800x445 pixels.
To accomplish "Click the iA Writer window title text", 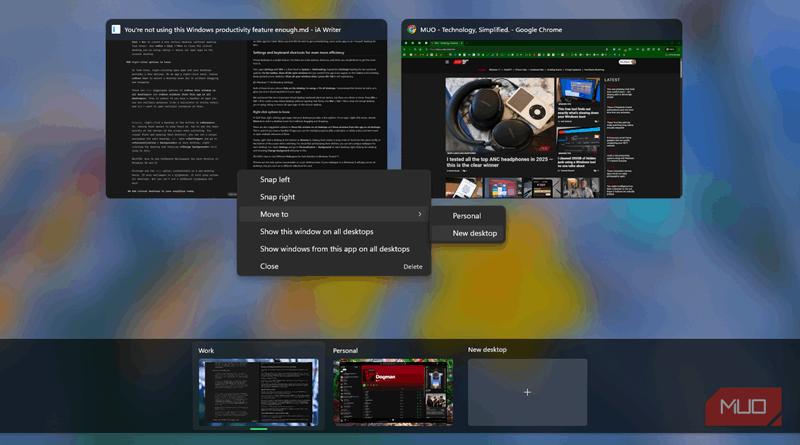I will (230, 30).
